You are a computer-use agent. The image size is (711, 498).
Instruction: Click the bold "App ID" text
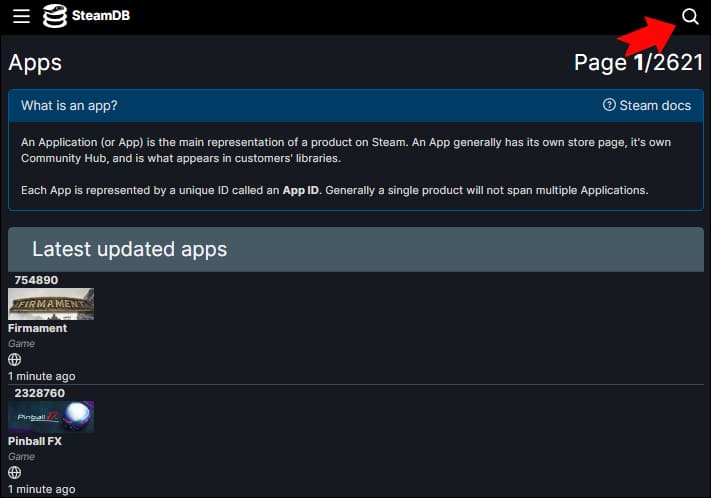[x=301, y=190]
